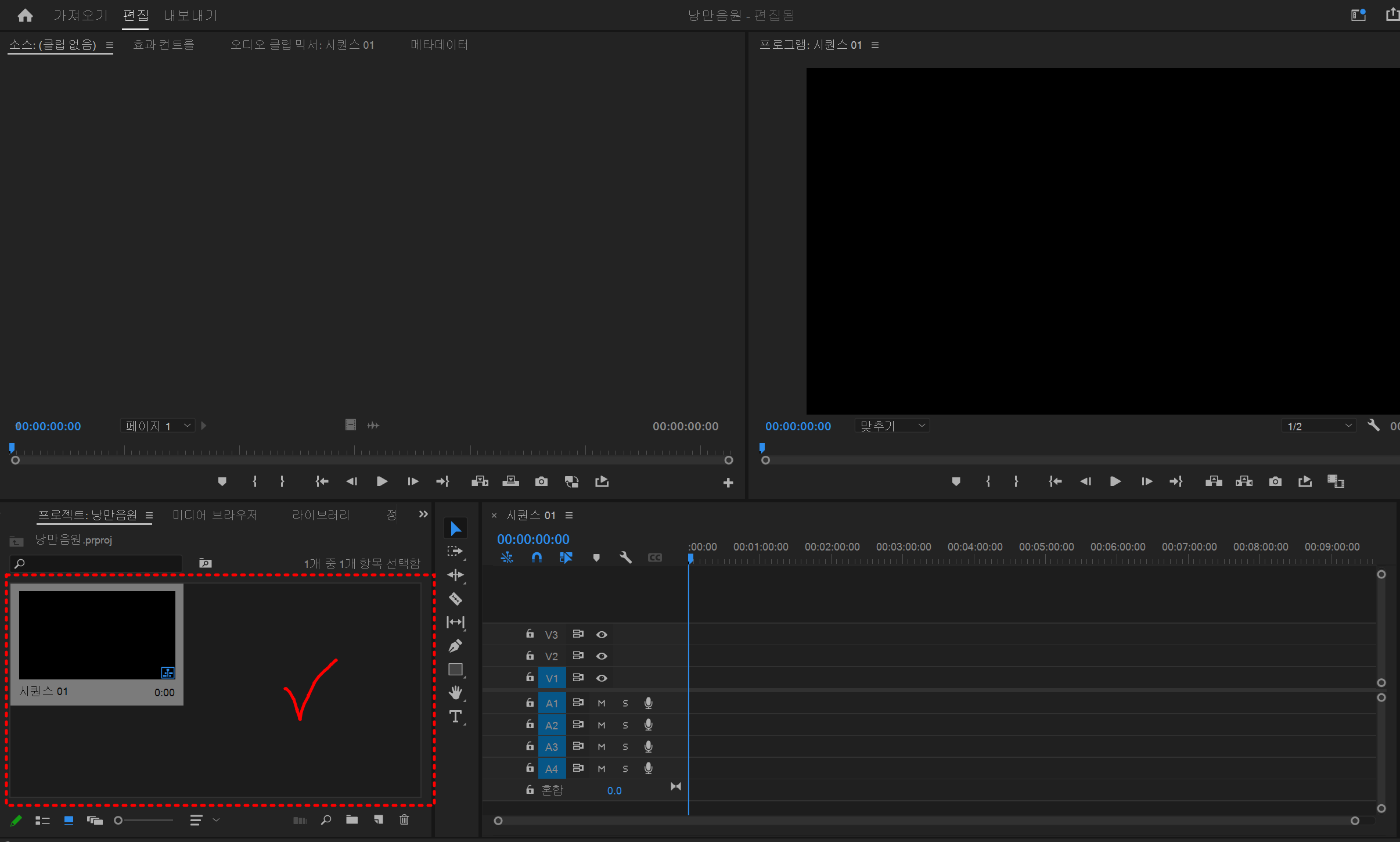Expand the 페이지 1 dropdown
The width and height of the screenshot is (1400, 842).
158,426
